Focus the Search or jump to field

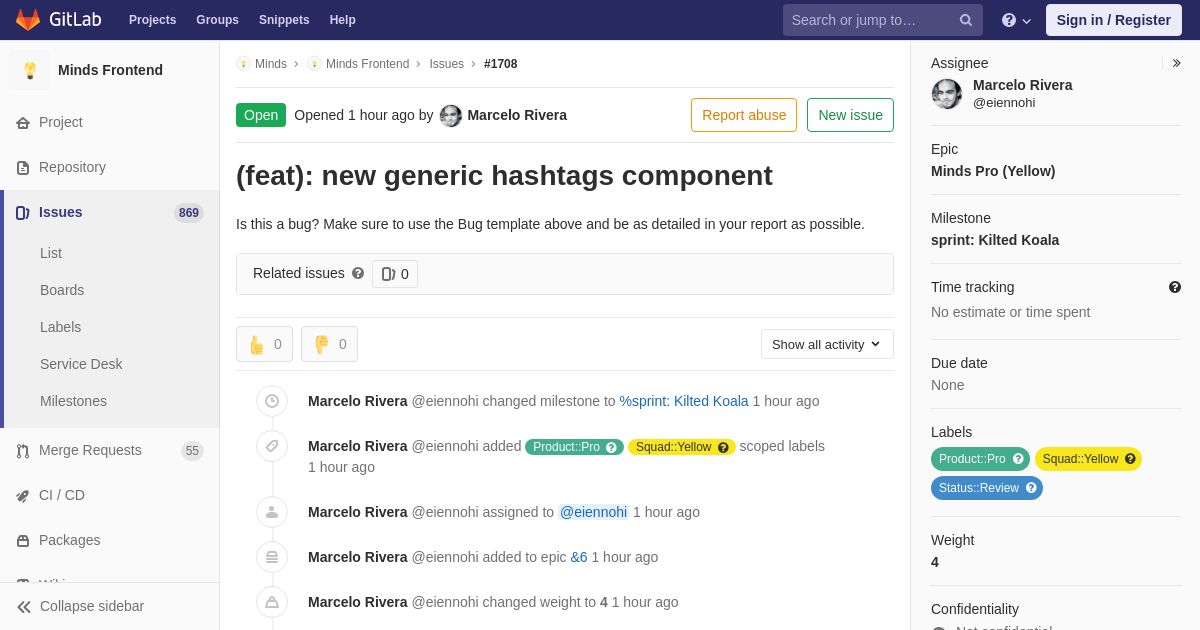(x=870, y=20)
